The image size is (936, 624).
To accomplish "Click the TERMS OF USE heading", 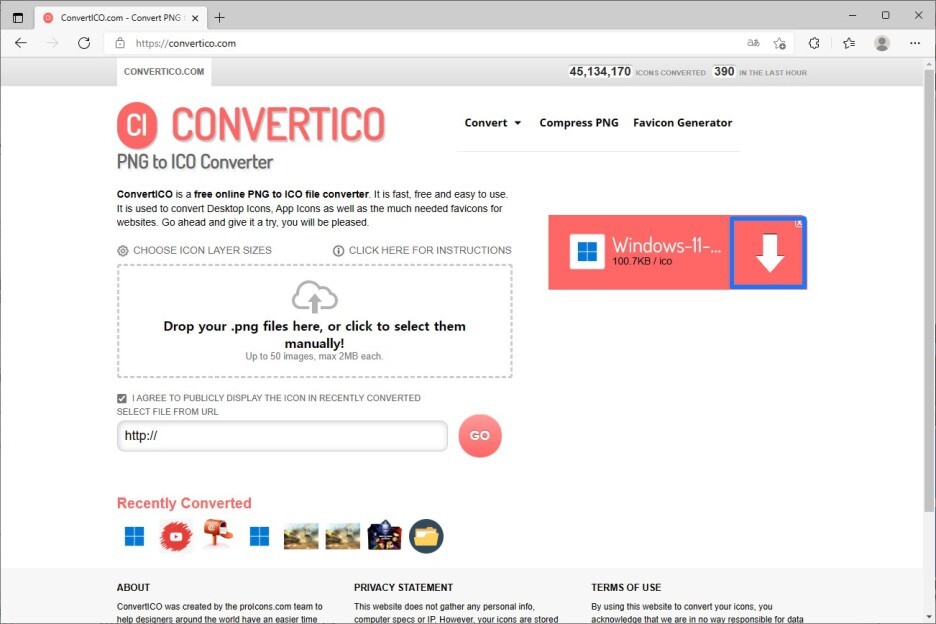I will 626,588.
